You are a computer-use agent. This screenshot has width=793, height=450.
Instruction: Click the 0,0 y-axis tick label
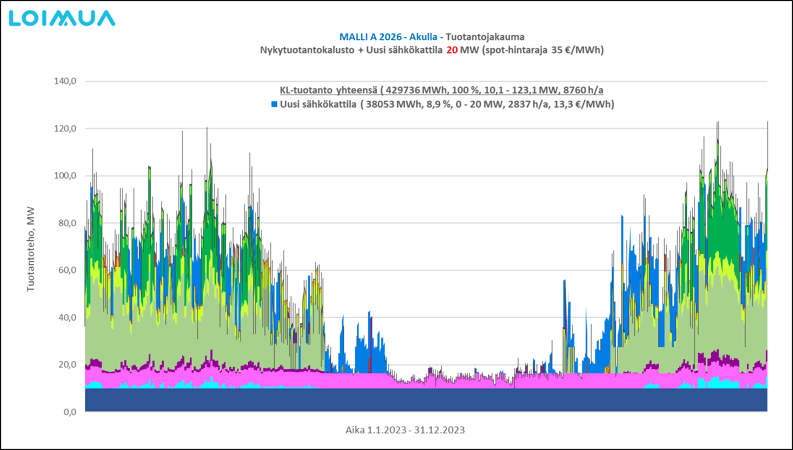tap(70, 411)
